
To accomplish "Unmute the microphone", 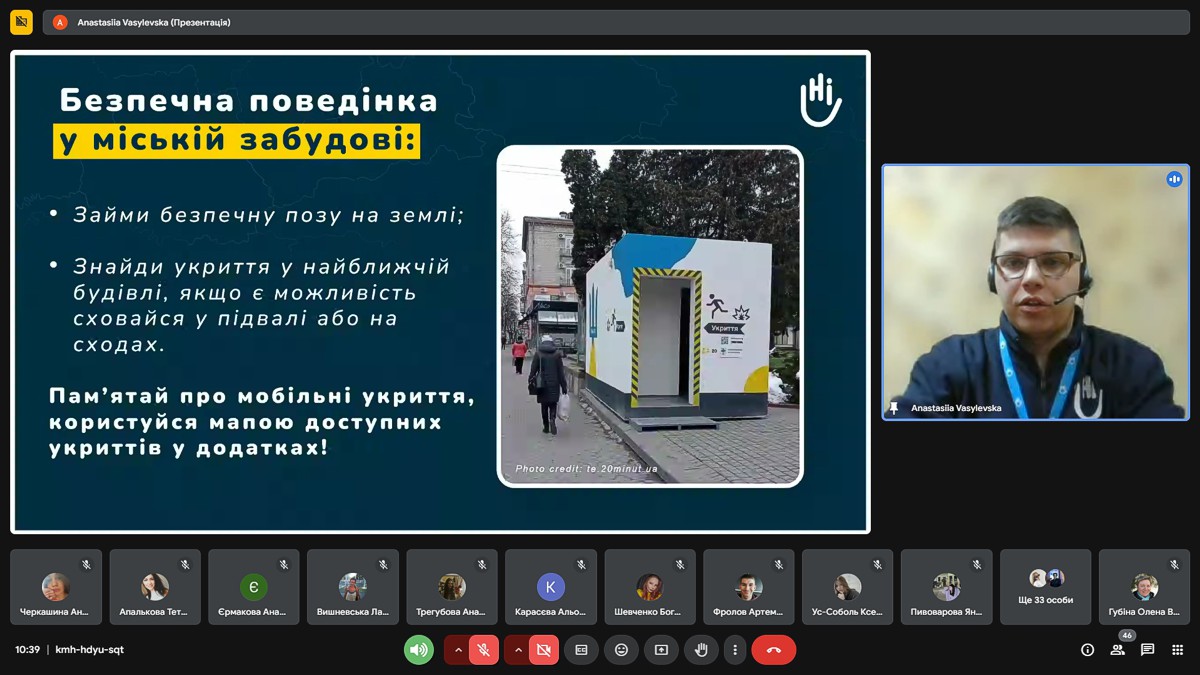I will click(483, 650).
